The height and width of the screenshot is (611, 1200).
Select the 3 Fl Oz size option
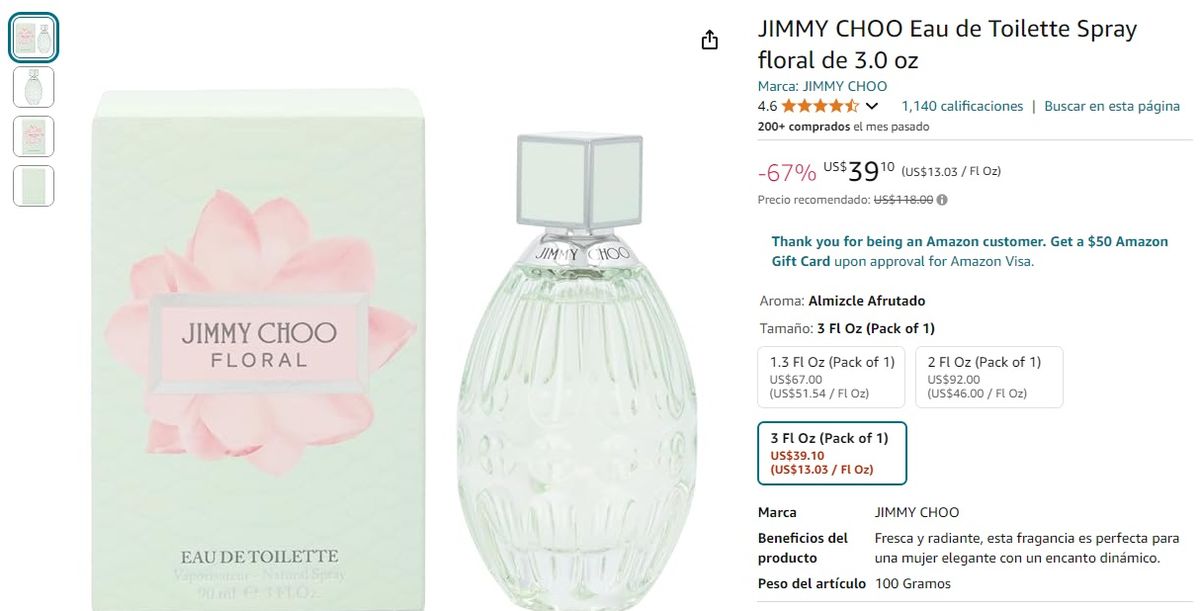click(x=832, y=453)
